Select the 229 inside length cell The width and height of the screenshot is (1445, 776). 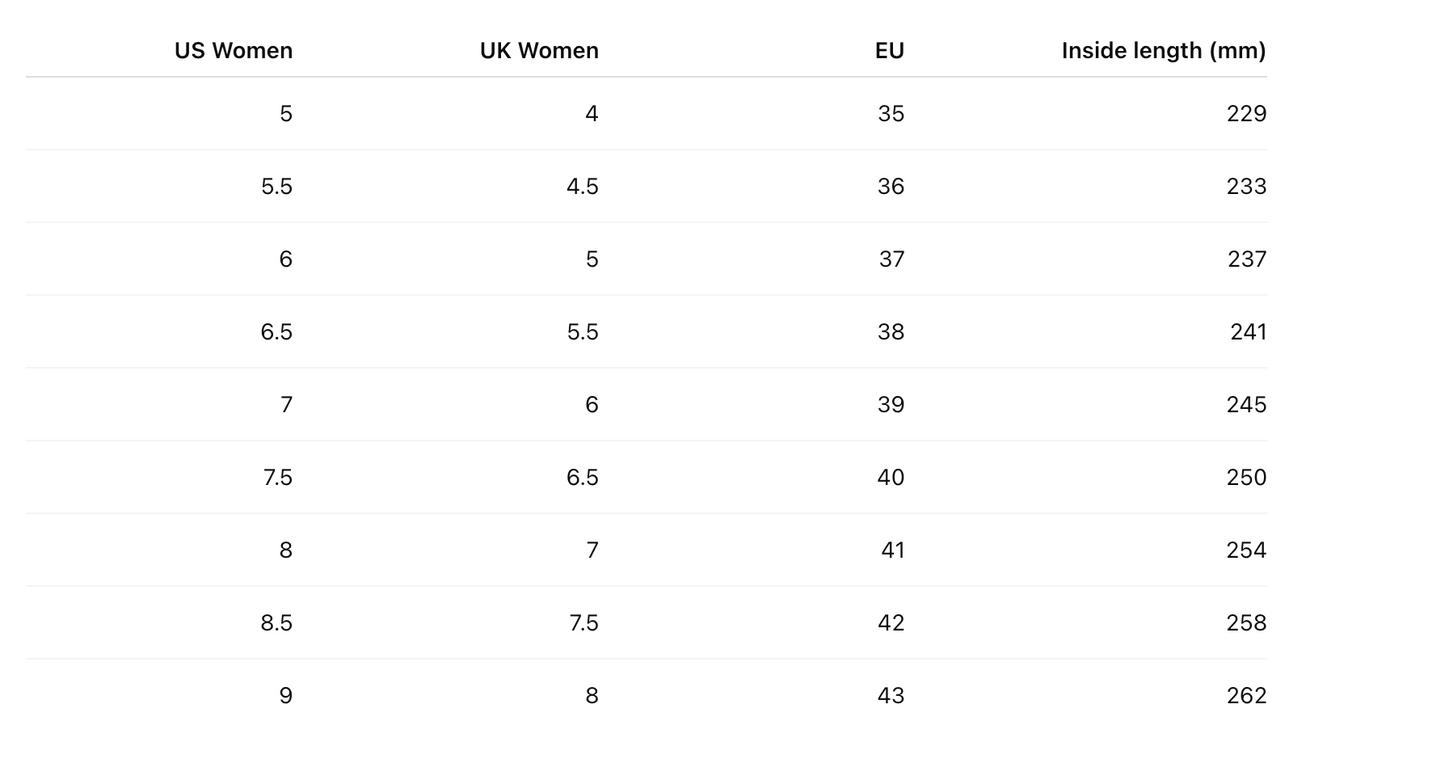pos(1246,114)
